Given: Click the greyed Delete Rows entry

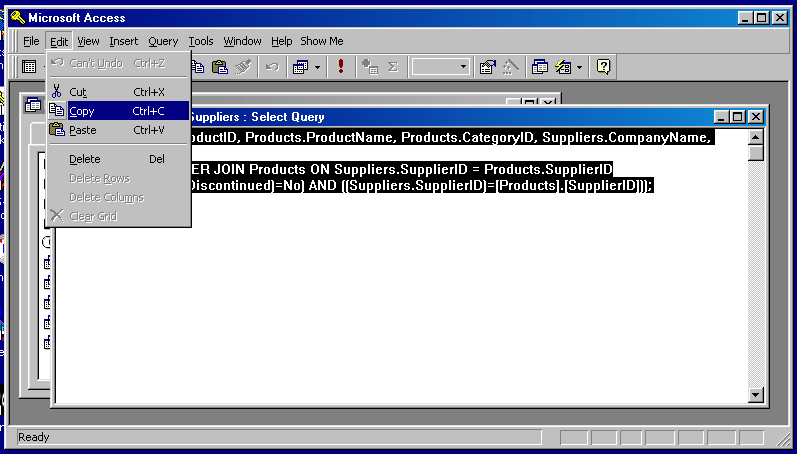Looking at the screenshot, I should pos(118,178).
